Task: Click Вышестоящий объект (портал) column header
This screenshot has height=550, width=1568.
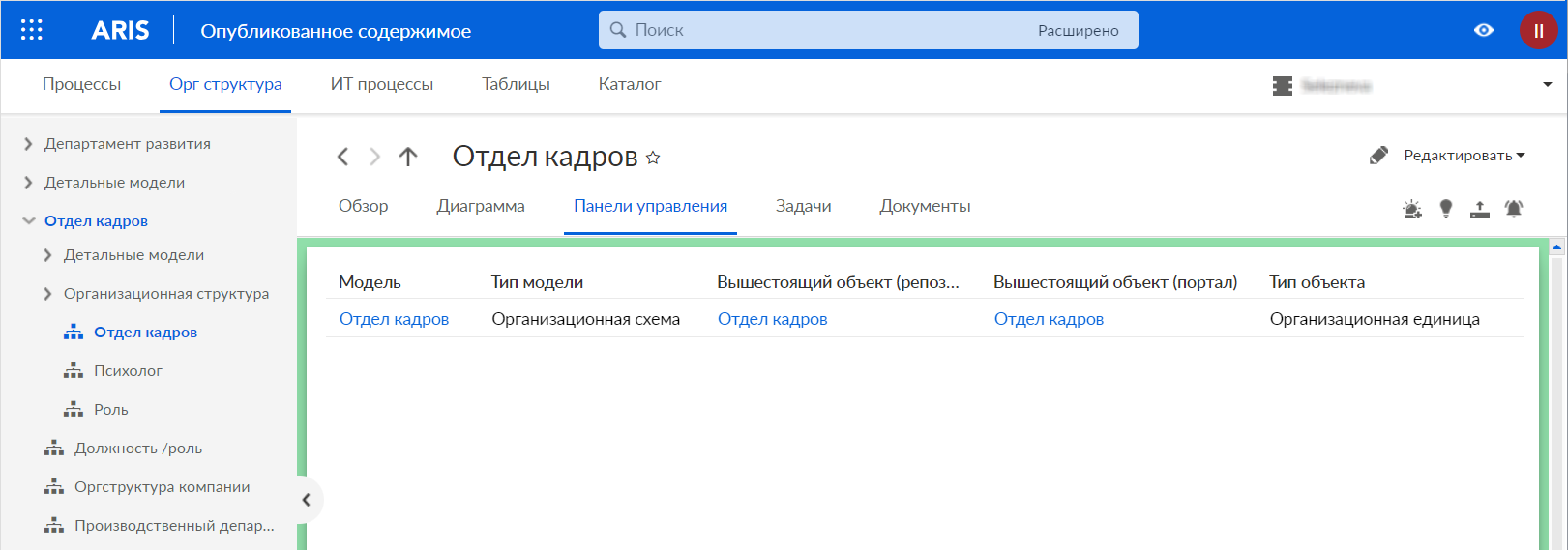Action: (x=1115, y=282)
